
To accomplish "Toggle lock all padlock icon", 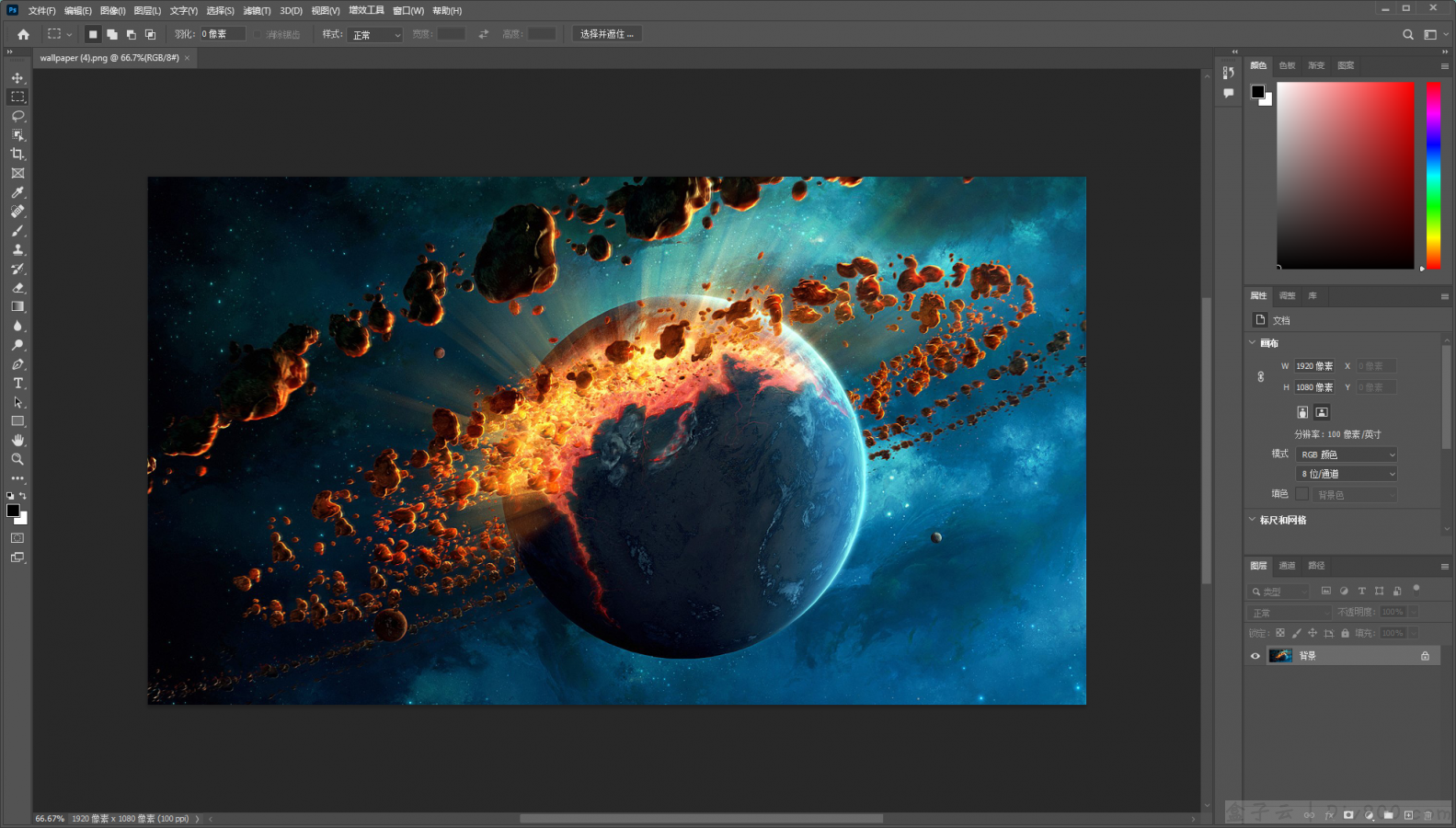I will pyautogui.click(x=1345, y=633).
